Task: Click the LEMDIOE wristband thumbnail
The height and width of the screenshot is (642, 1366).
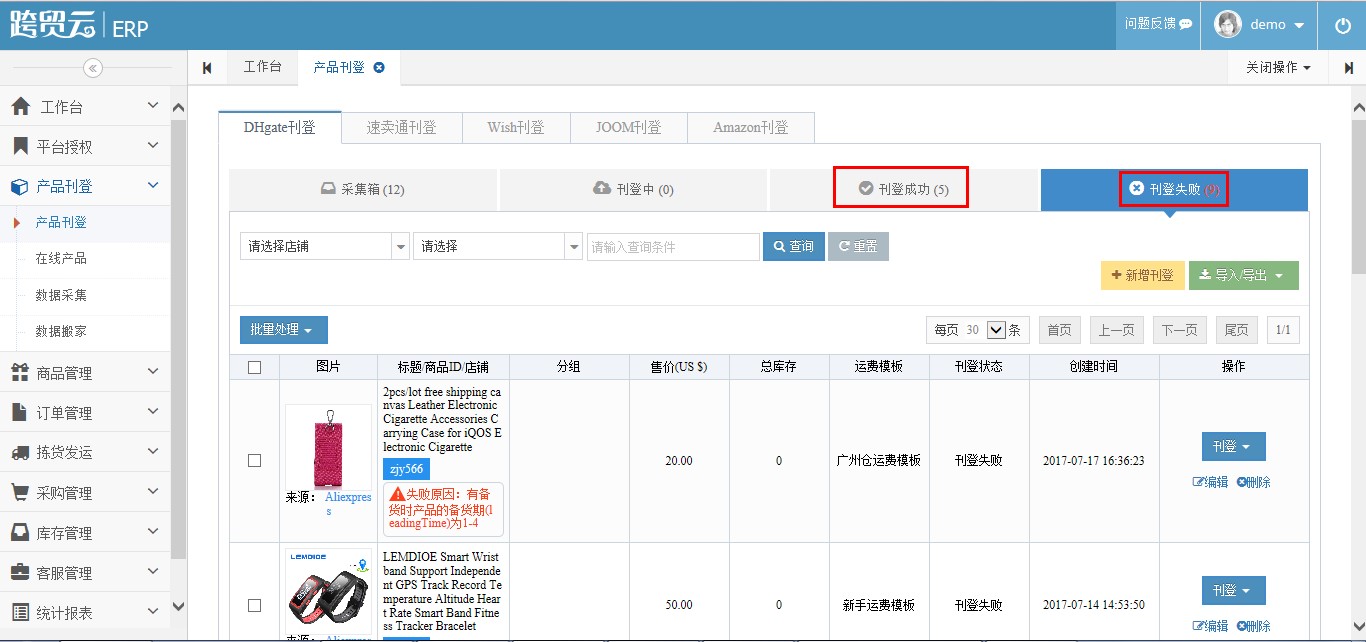Action: click(x=328, y=590)
